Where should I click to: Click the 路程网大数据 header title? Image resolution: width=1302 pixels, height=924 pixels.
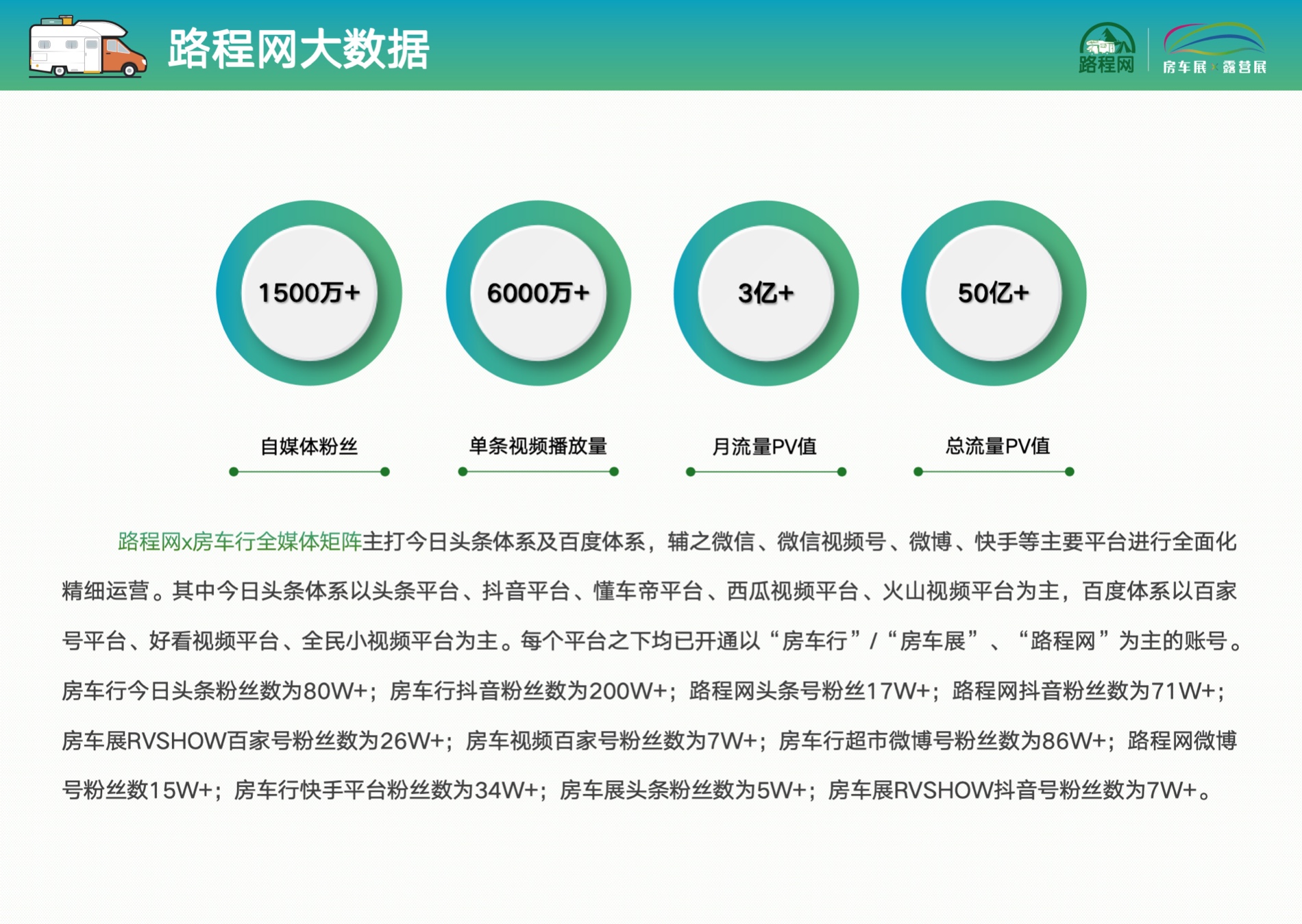click(x=298, y=49)
